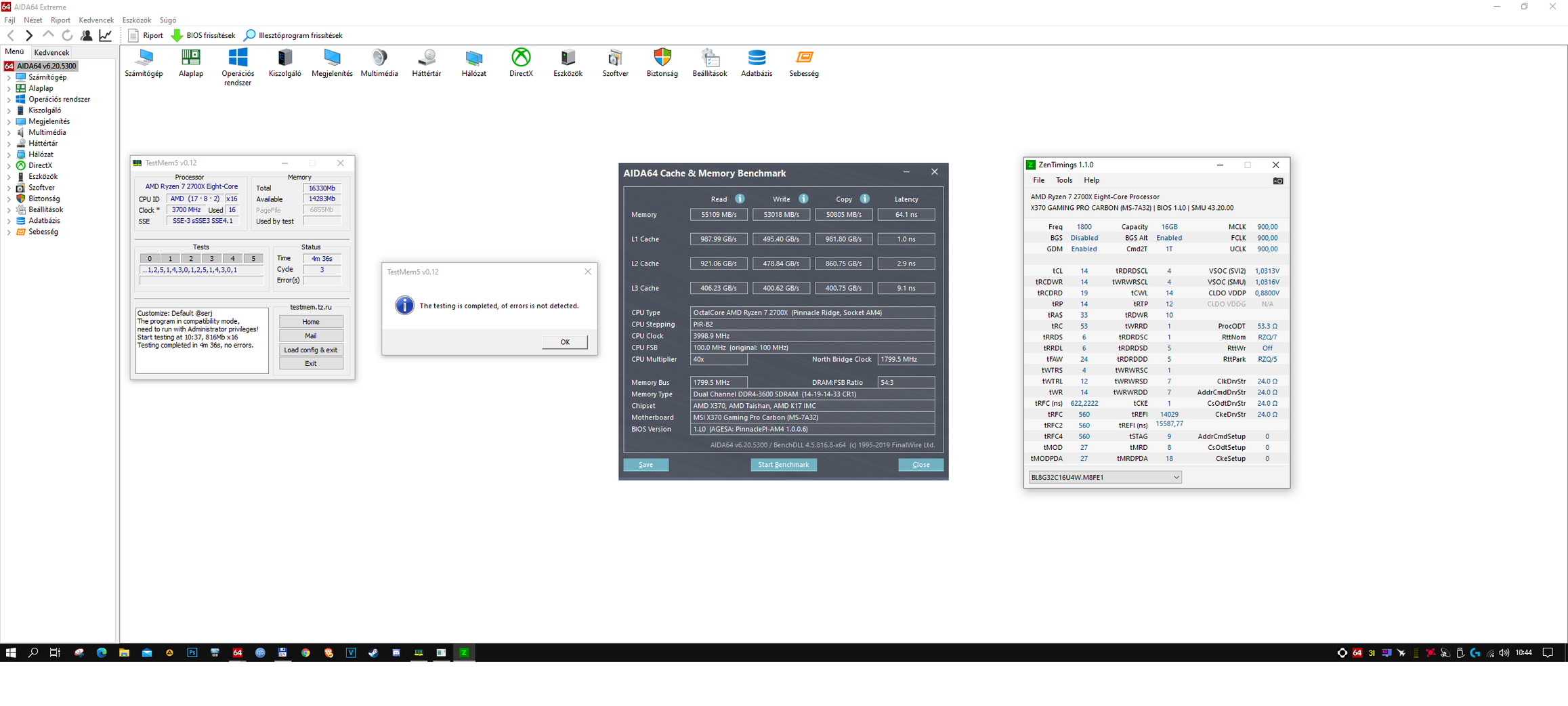Click the Copy info icon in benchmark window
Viewport: 1568px width, 706px height.
(864, 199)
